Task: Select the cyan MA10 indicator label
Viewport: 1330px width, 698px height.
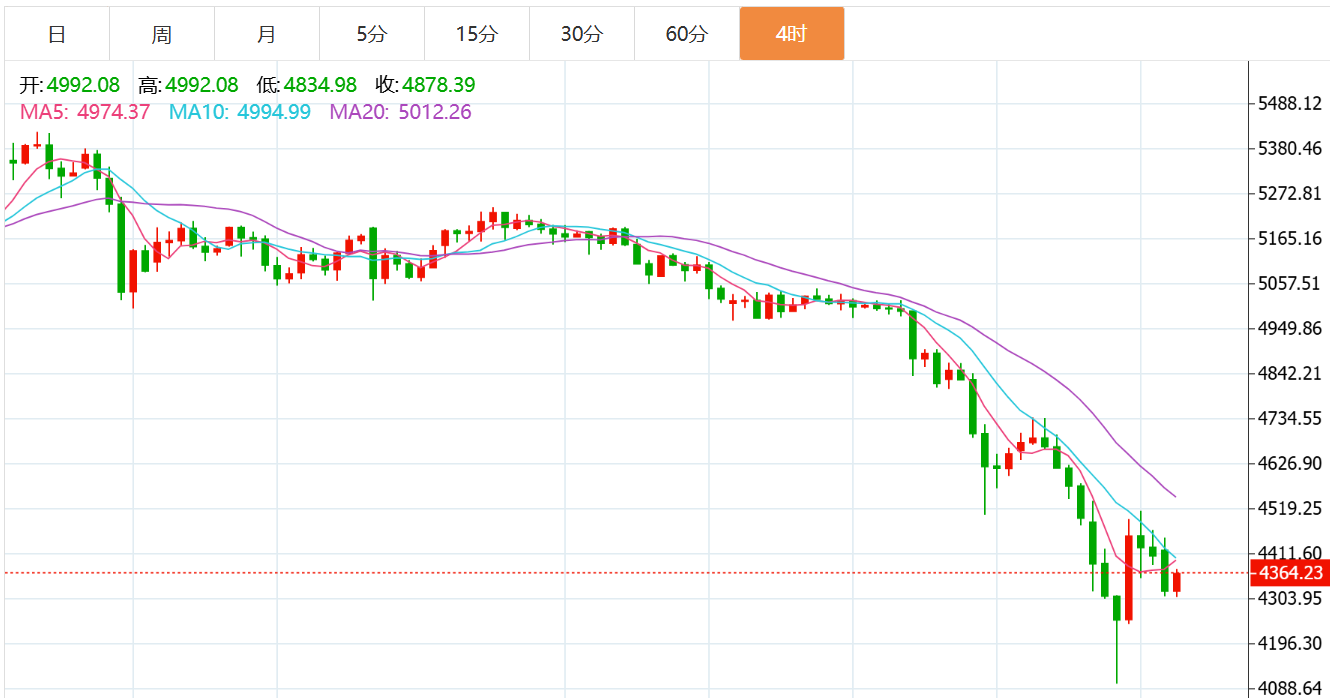Action: [240, 112]
